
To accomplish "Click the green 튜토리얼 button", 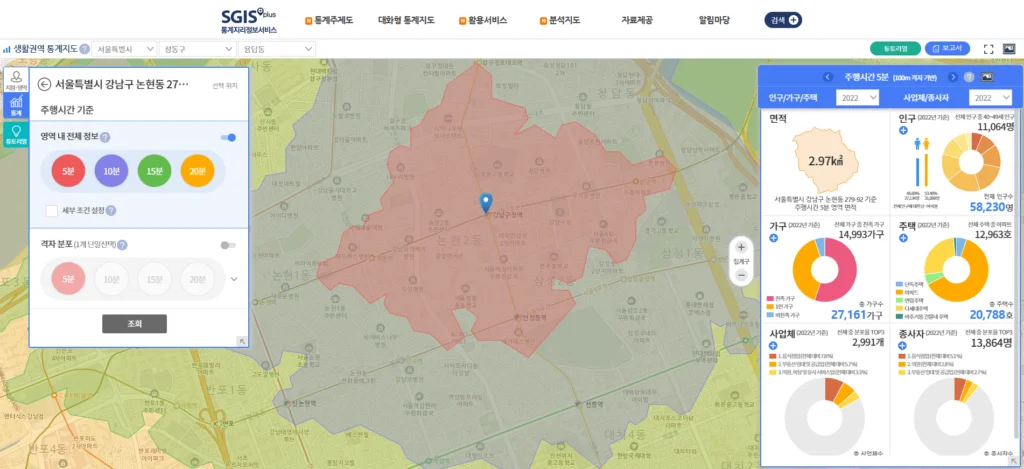I will tap(895, 48).
